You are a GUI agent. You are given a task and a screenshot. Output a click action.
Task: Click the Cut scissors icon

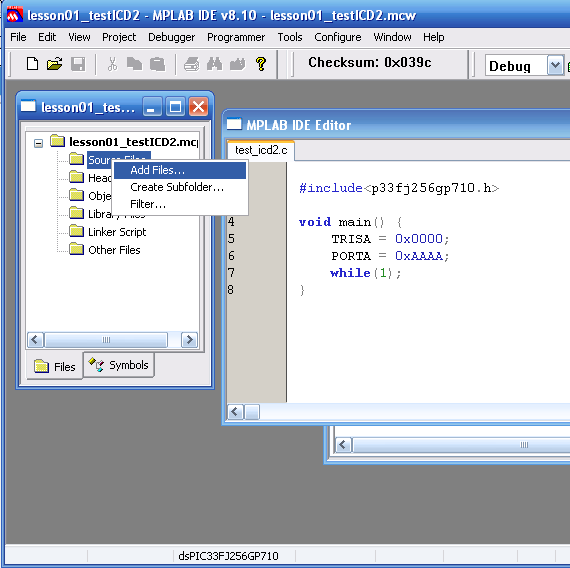112,64
